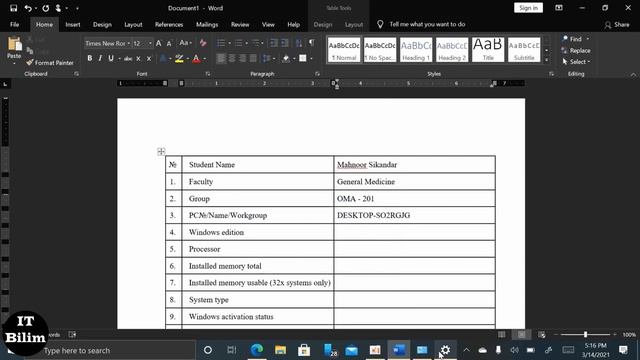The width and height of the screenshot is (640, 360).
Task: Expand the Styles gallery more arrow
Action: click(546, 60)
